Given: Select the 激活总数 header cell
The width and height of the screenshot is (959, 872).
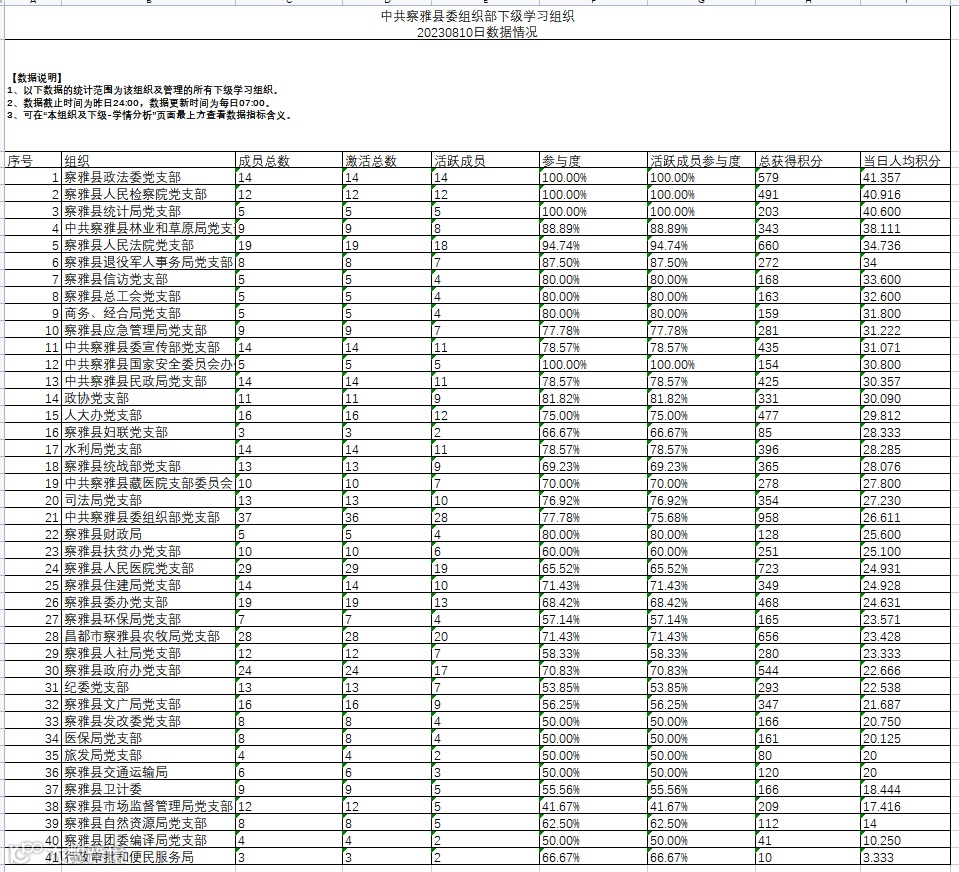Looking at the screenshot, I should 387,161.
